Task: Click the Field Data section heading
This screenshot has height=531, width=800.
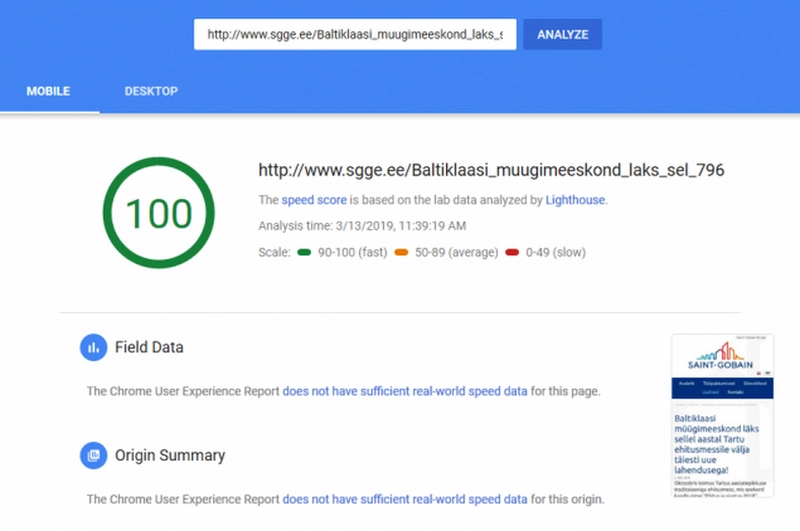Action: click(149, 347)
